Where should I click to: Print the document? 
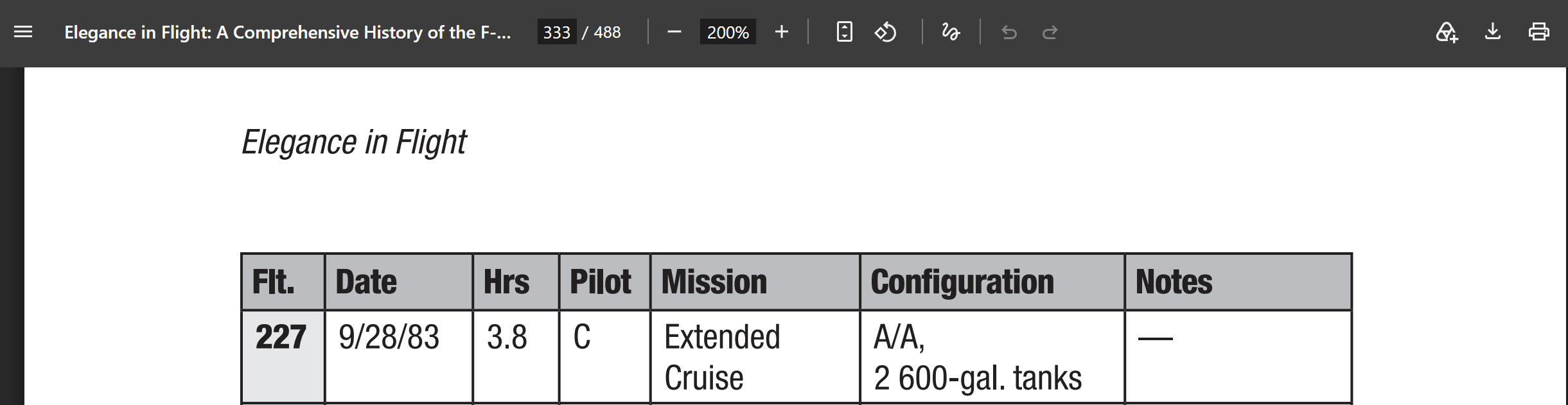[1538, 31]
